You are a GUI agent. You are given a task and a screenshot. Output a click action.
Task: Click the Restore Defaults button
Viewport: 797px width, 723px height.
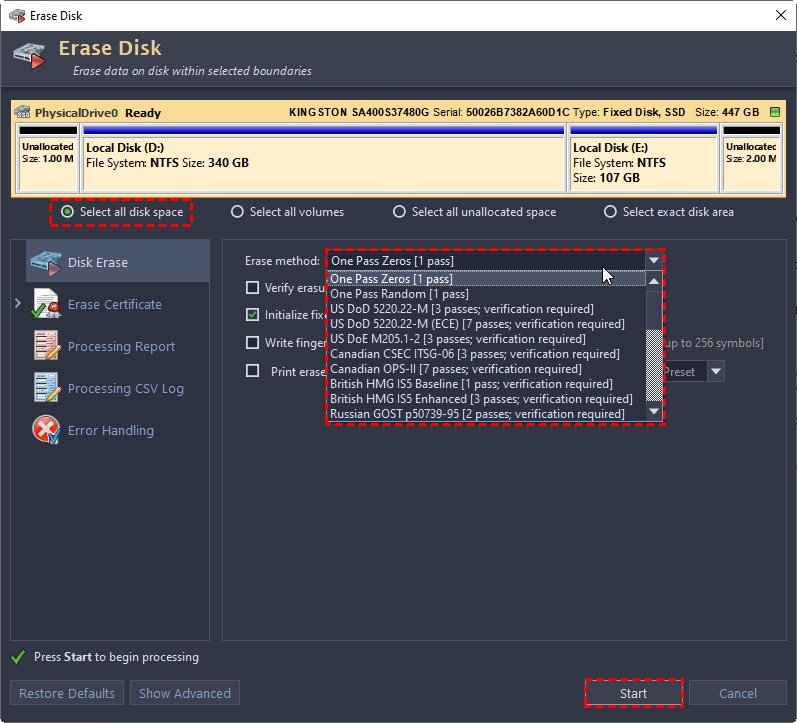click(67, 693)
